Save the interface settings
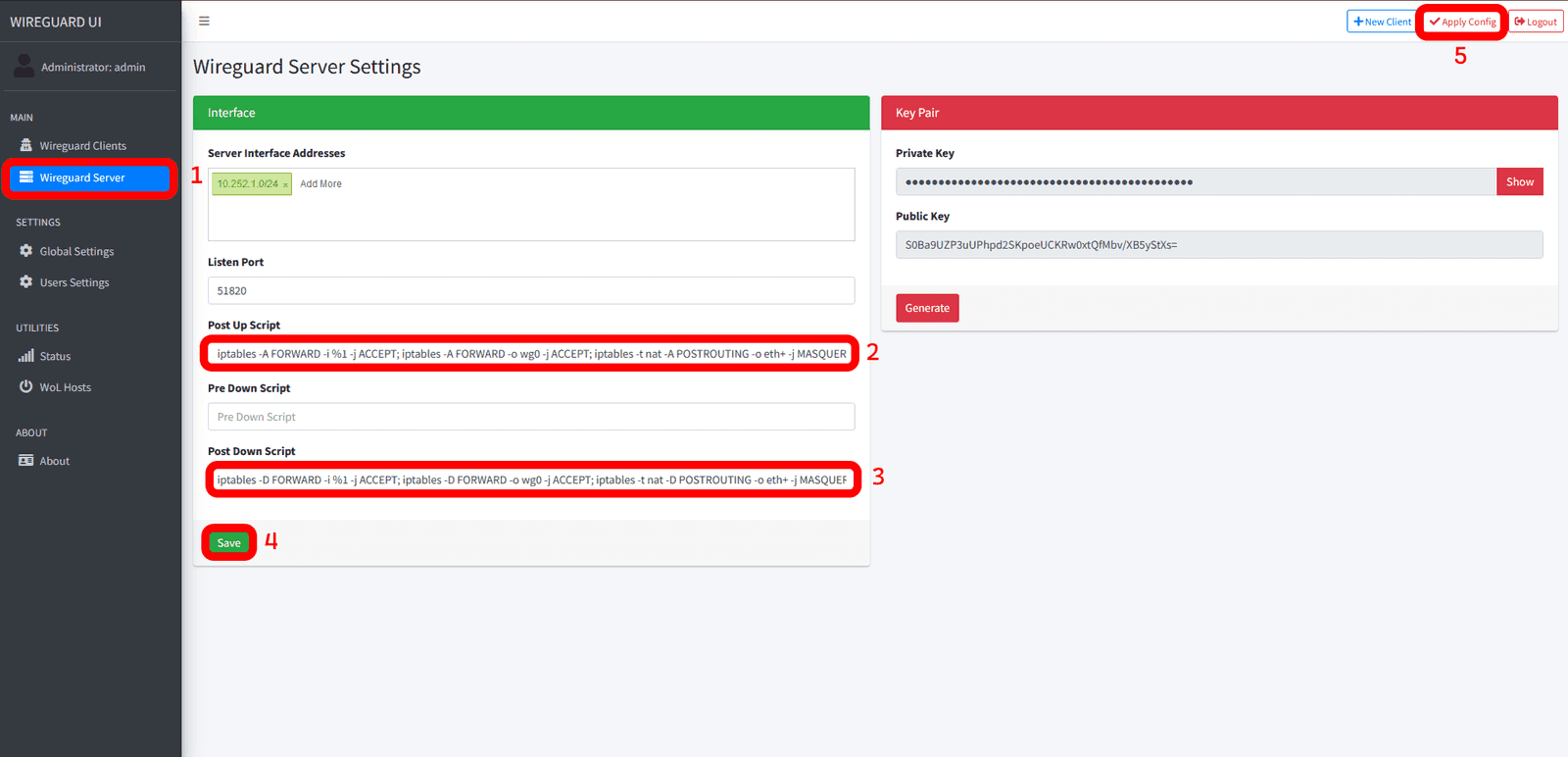 pos(228,543)
